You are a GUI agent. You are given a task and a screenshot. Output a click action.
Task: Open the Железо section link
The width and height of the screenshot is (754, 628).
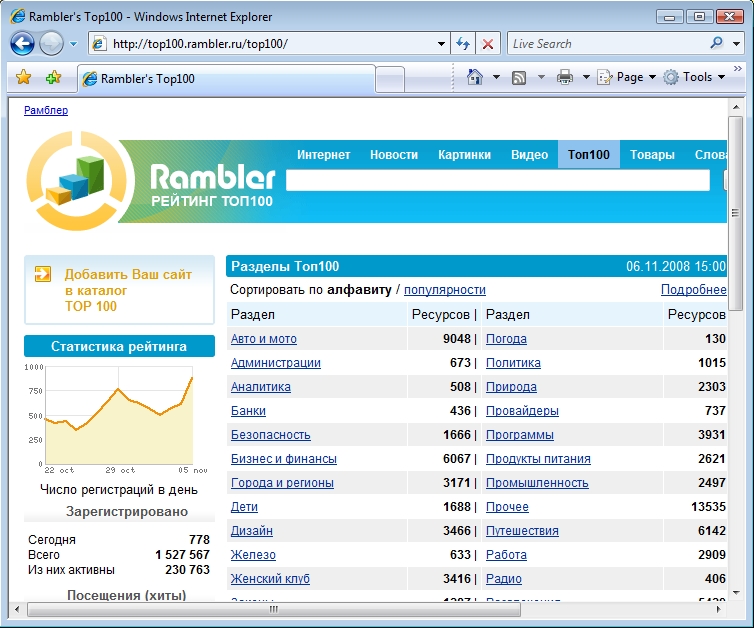pyautogui.click(x=253, y=555)
